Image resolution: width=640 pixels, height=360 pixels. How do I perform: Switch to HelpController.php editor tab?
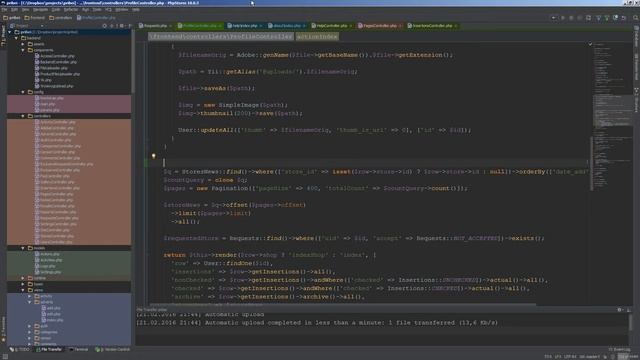tap(331, 26)
